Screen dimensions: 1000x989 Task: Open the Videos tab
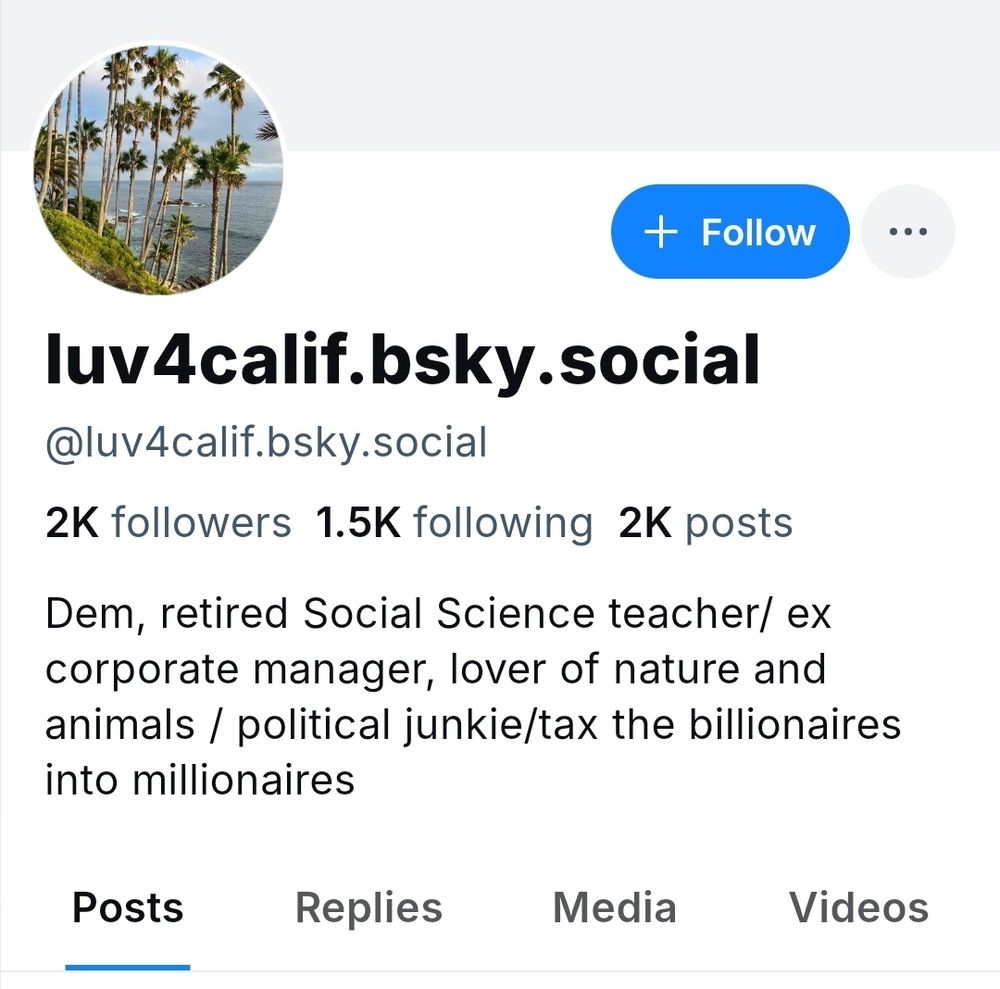click(858, 907)
